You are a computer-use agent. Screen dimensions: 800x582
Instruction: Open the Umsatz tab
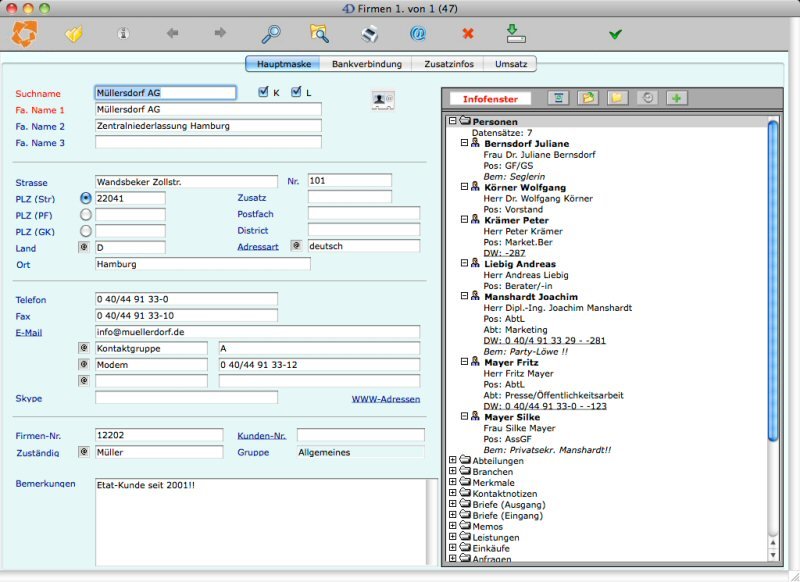(510, 64)
